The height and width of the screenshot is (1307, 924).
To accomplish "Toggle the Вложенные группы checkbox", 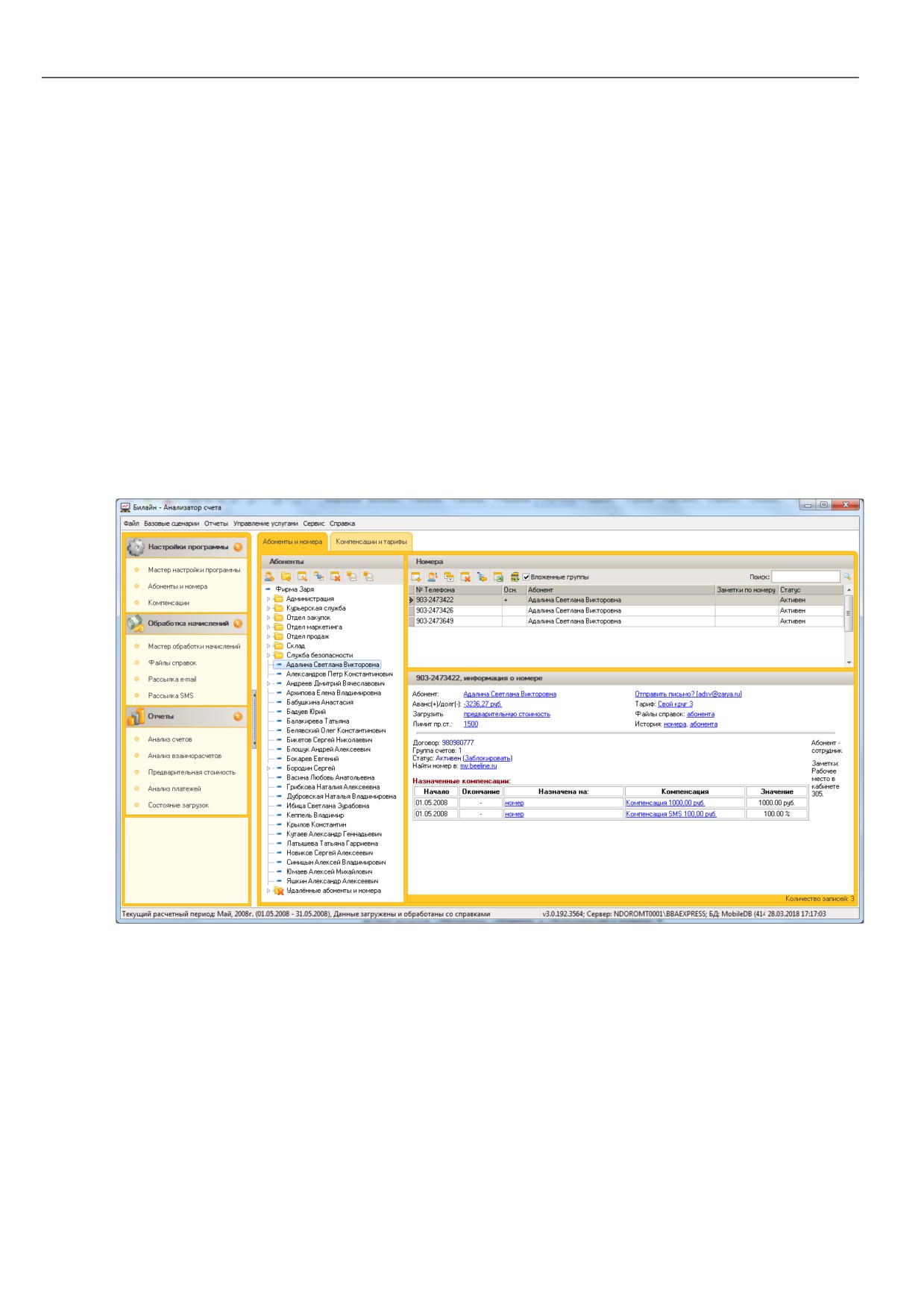I will 526,577.
